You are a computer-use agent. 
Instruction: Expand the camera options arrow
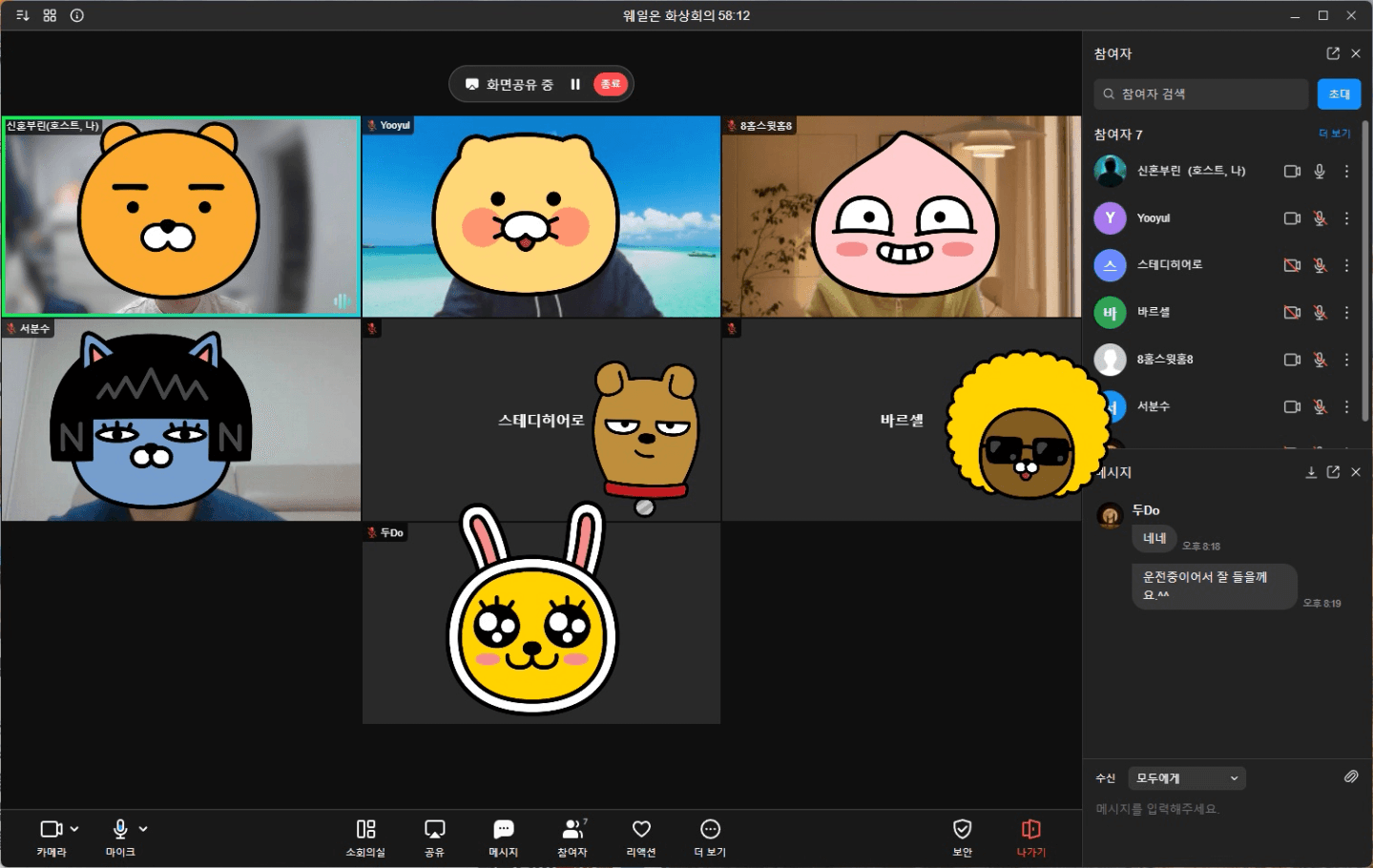click(x=74, y=829)
